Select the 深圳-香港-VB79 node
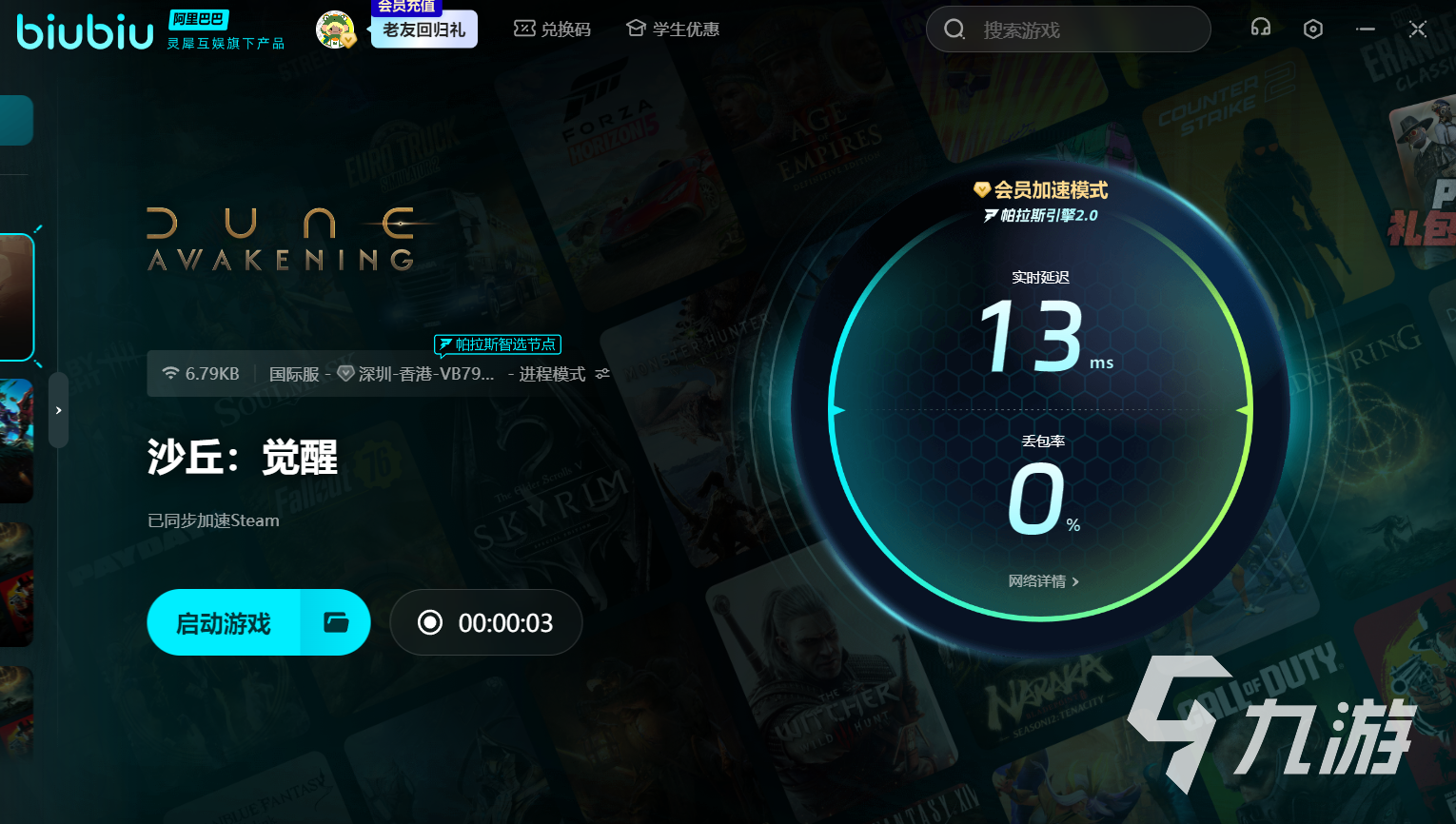Viewport: 1456px width, 824px height. (417, 374)
